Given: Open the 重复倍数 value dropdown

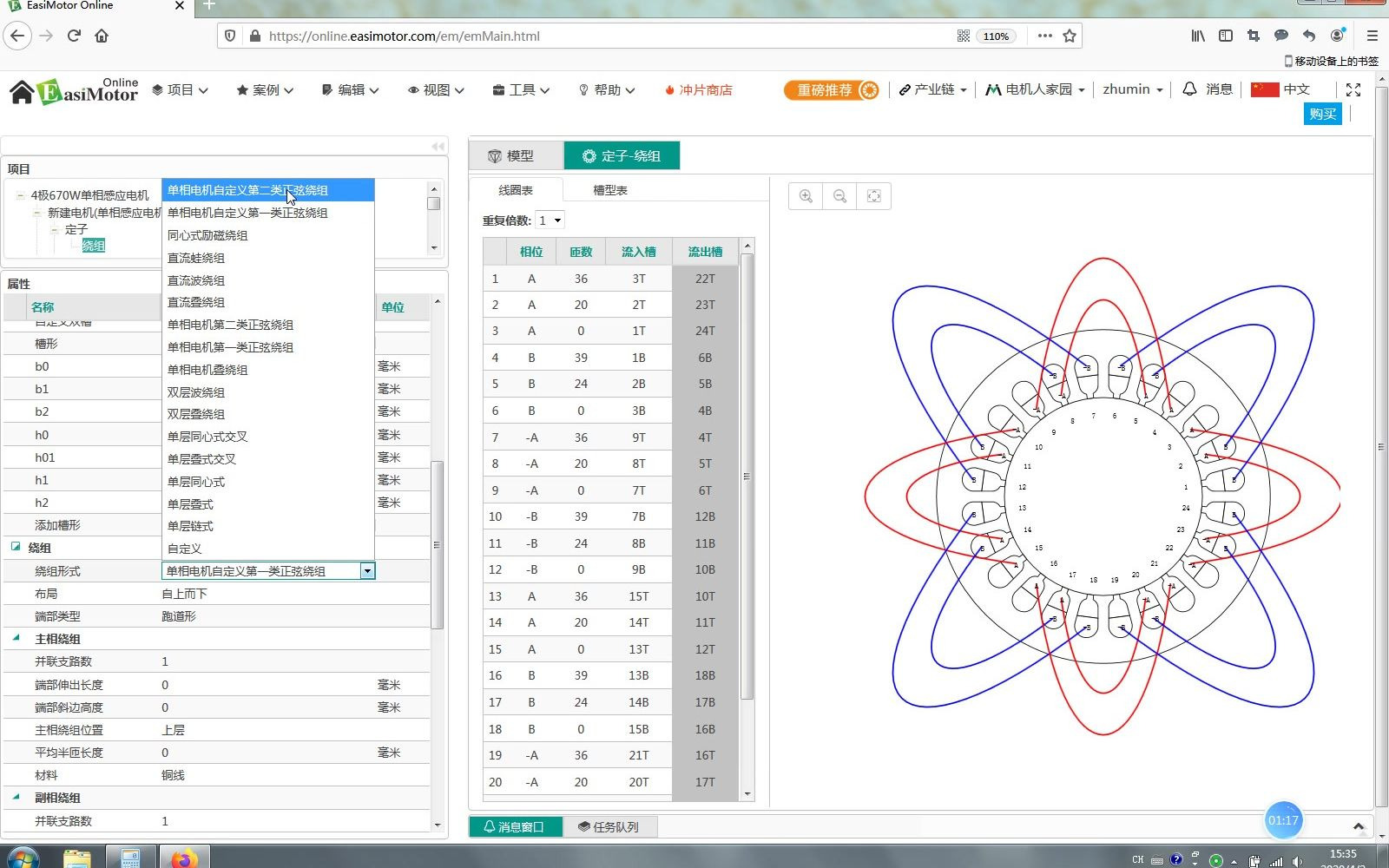Looking at the screenshot, I should tap(559, 220).
